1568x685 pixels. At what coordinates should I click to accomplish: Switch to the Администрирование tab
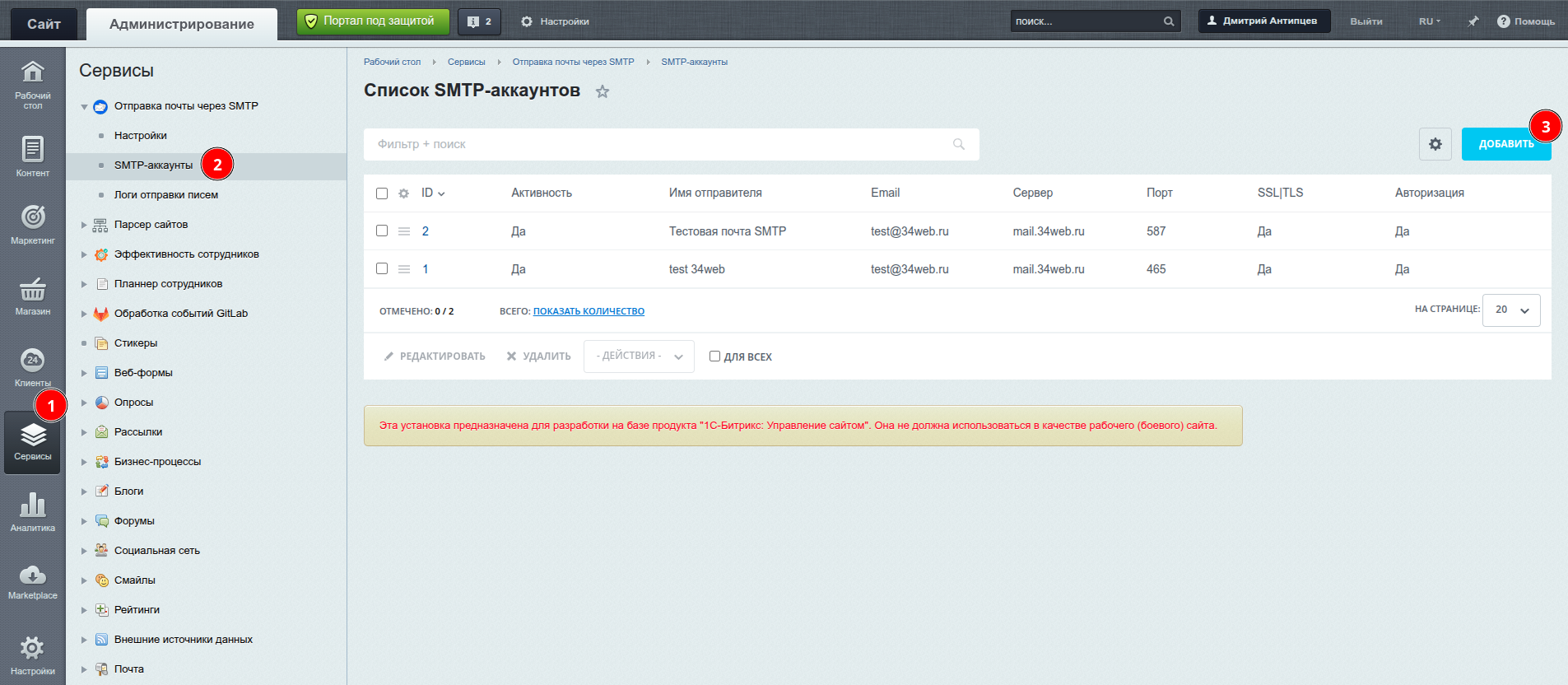182,24
